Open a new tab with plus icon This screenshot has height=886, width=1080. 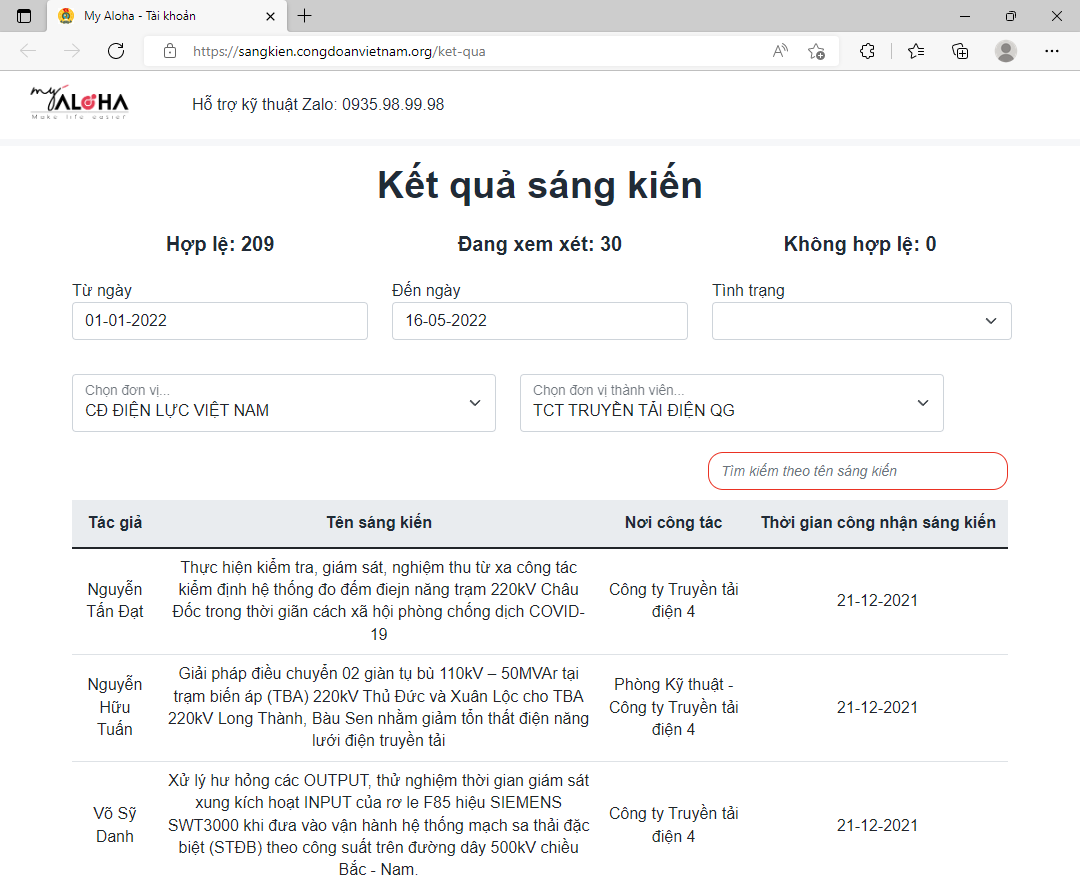(x=304, y=16)
